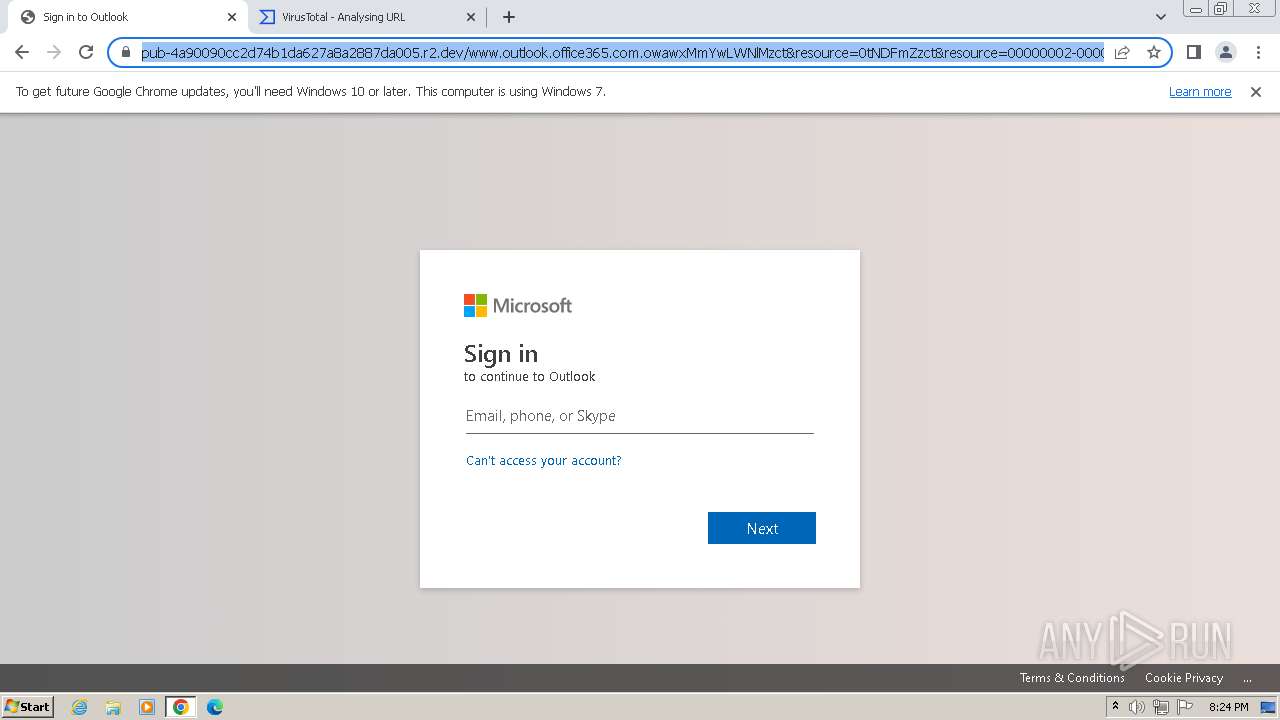
Task: Open Microsoft Edge from taskbar
Action: 215,707
